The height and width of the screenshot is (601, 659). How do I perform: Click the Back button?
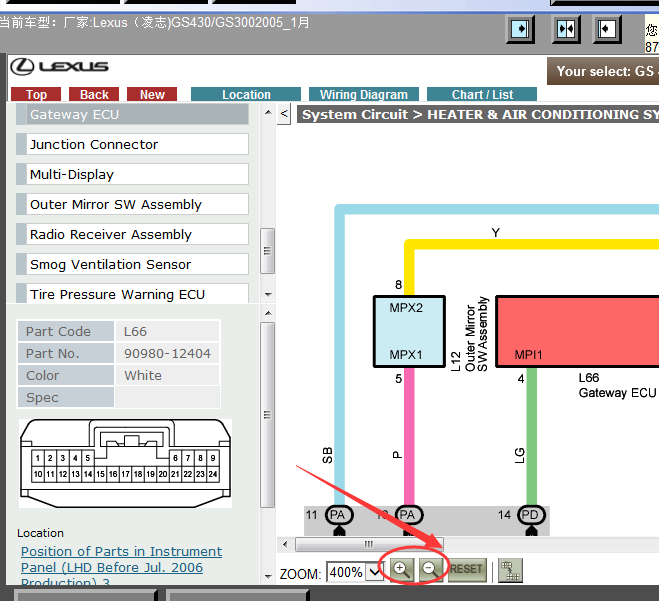point(94,94)
